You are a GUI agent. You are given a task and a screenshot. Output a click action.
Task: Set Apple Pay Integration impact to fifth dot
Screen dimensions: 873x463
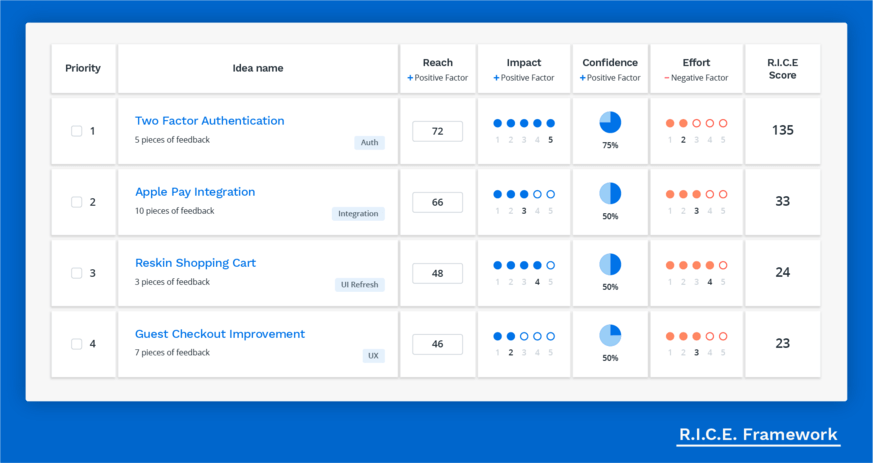coord(550,195)
